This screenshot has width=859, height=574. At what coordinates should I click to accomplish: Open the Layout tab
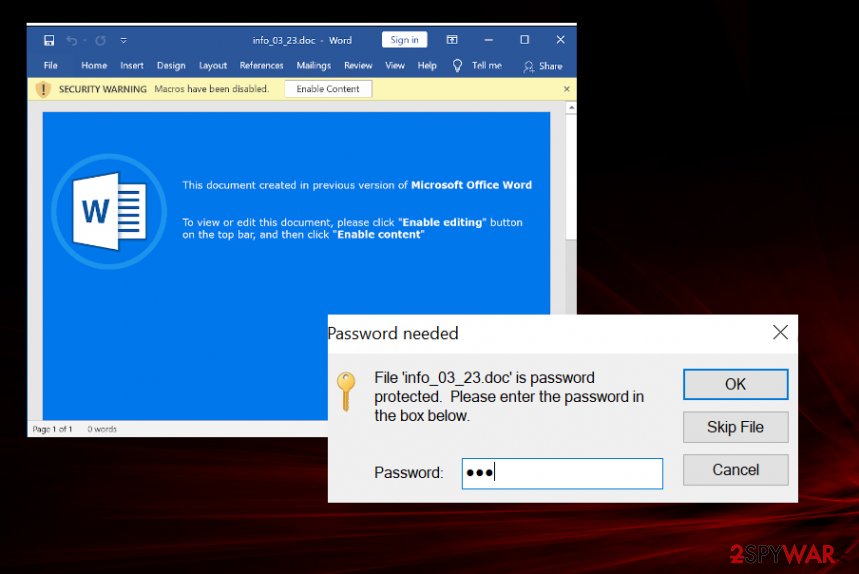pos(213,66)
